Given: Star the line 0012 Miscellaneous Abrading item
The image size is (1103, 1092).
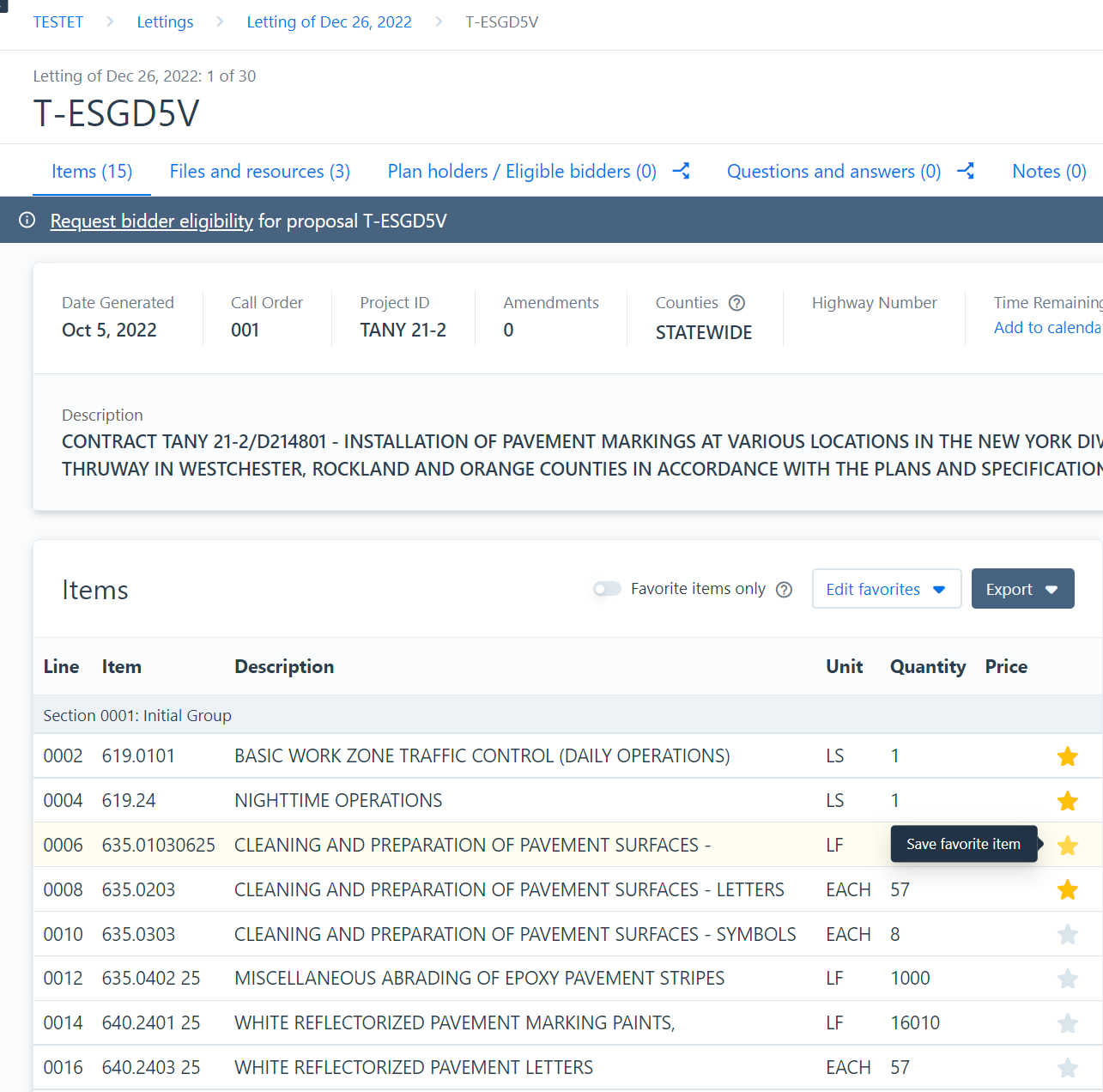Looking at the screenshot, I should pos(1067,979).
